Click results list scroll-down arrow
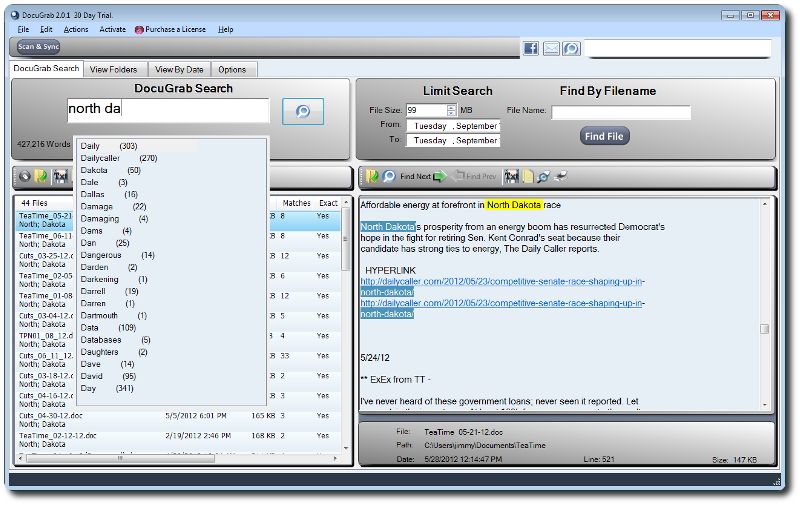The image size is (800, 505). (346, 448)
